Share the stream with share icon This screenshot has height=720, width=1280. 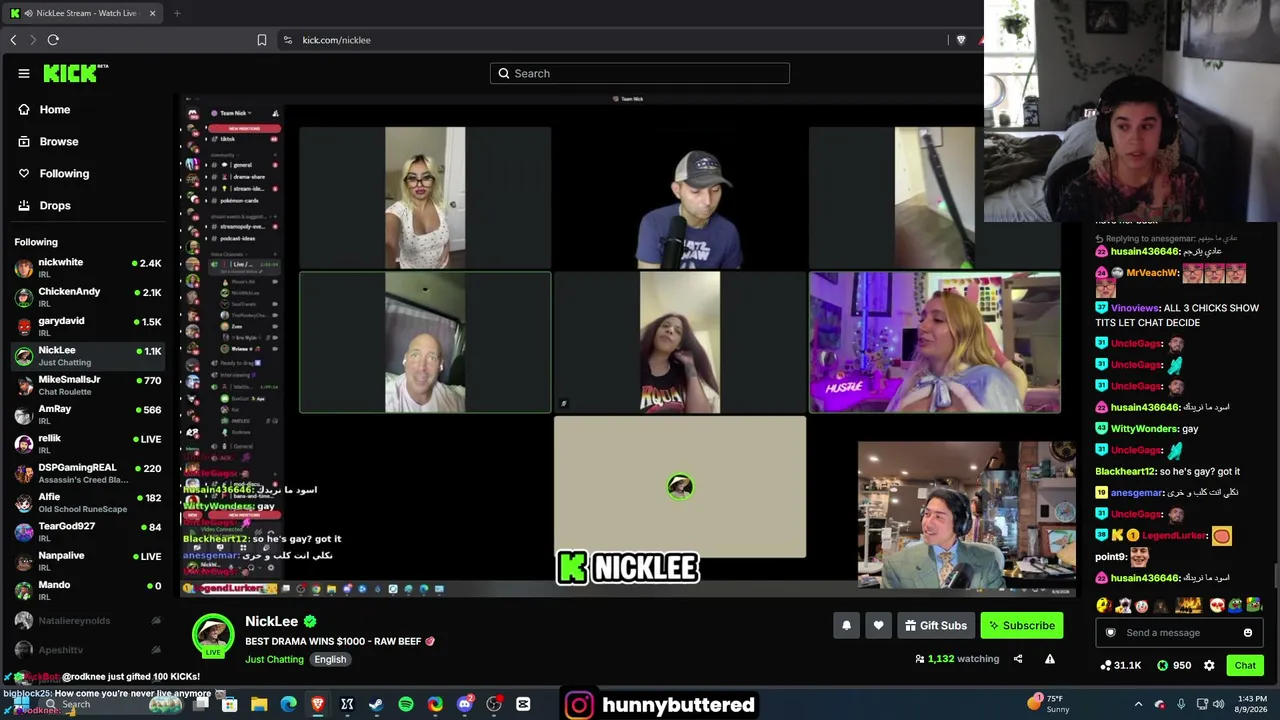pyautogui.click(x=1018, y=659)
